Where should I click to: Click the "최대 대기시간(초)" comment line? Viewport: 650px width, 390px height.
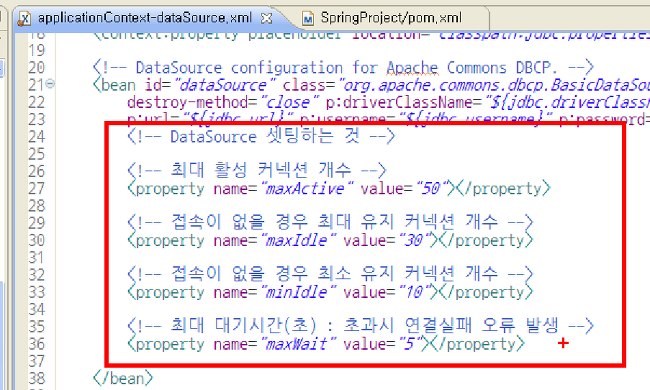361,326
